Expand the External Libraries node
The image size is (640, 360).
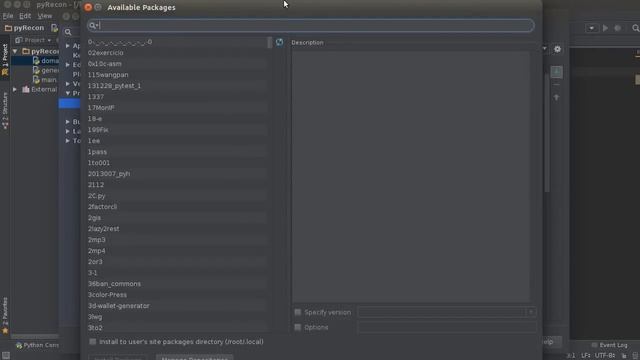(x=15, y=89)
